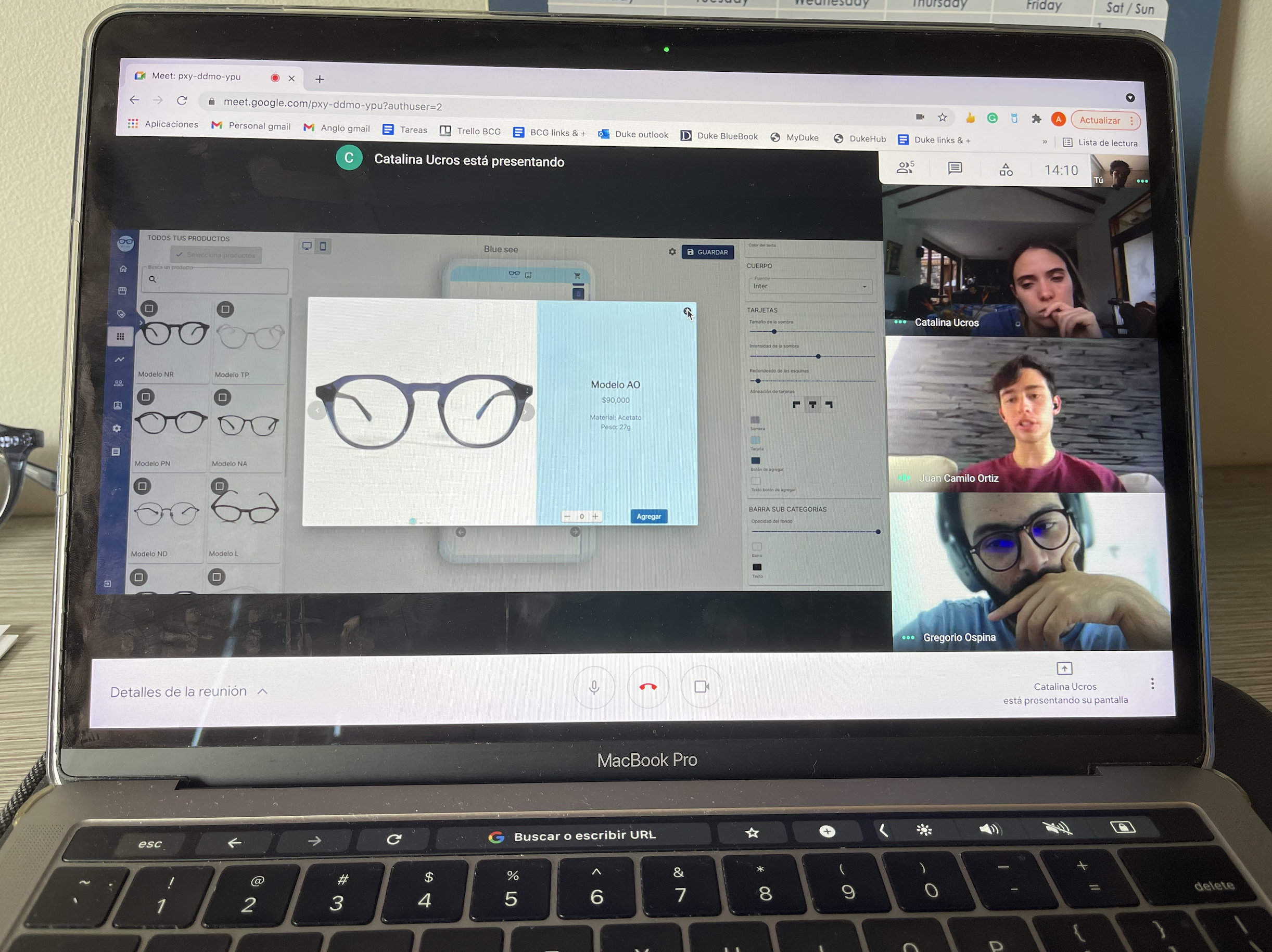
Task: Open the Meet activities icon
Action: 1006,170
